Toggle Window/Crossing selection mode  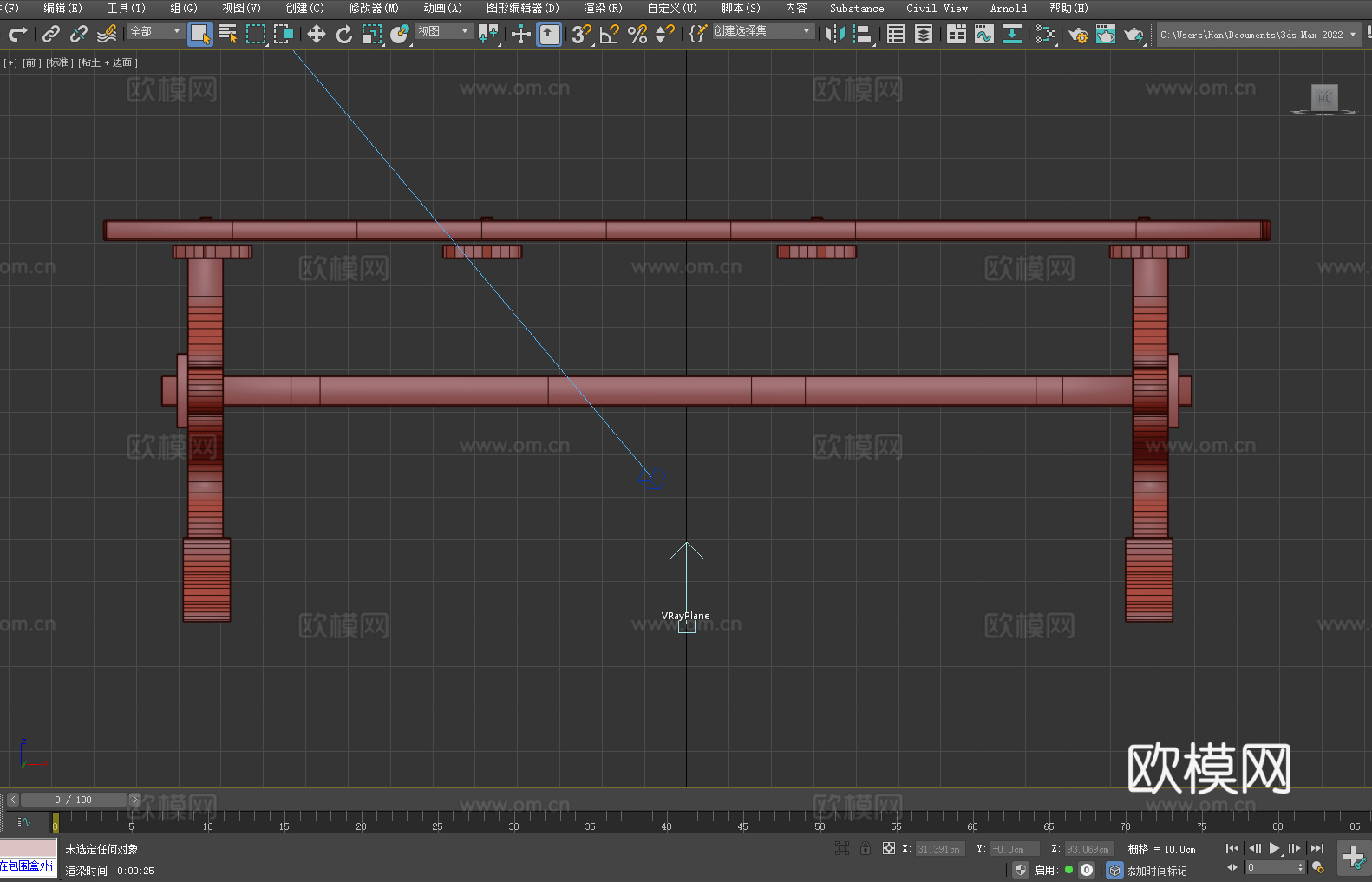284,34
